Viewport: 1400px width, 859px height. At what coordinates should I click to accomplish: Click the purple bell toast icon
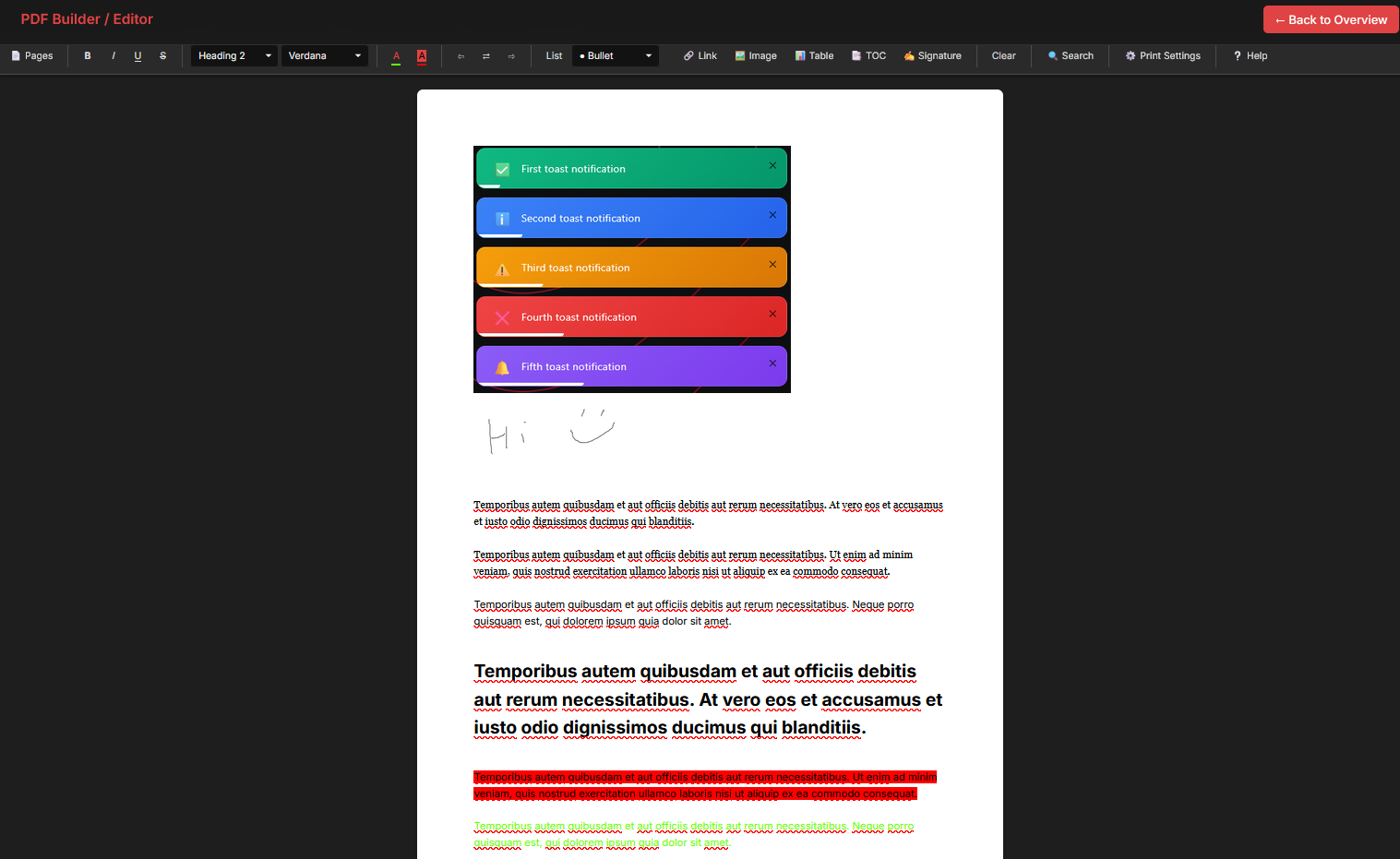pos(502,368)
